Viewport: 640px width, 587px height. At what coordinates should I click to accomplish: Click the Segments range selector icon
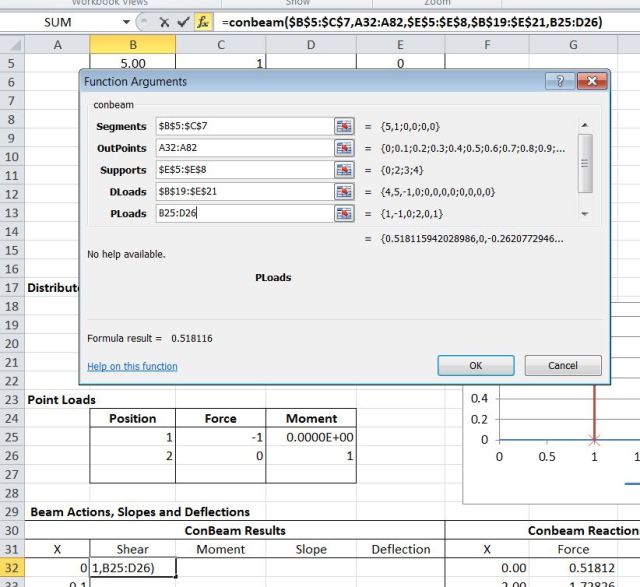point(345,126)
